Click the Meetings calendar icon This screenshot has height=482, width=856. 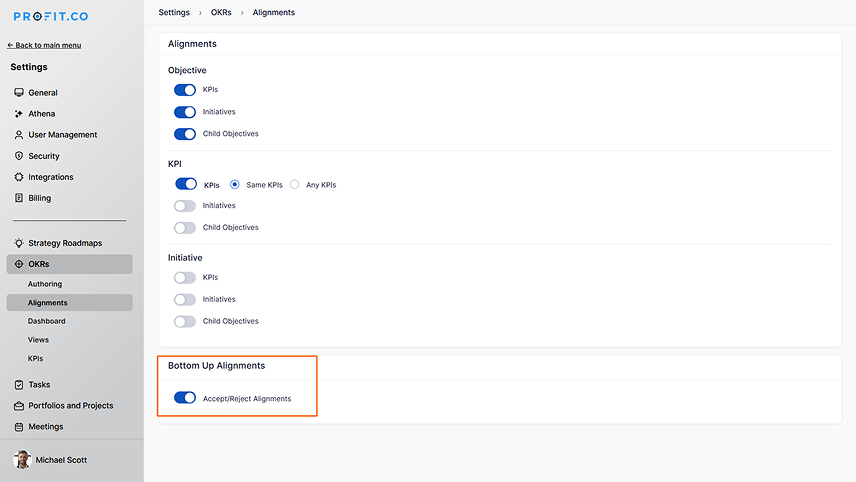pyautogui.click(x=19, y=427)
